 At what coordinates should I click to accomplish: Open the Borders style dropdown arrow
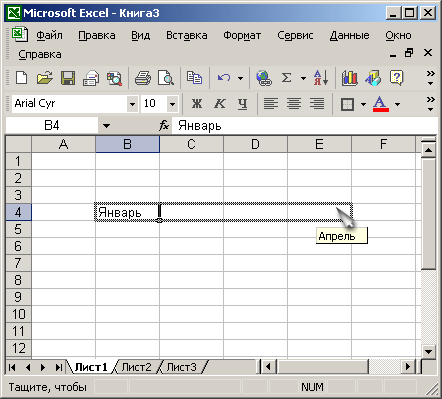[x=363, y=105]
